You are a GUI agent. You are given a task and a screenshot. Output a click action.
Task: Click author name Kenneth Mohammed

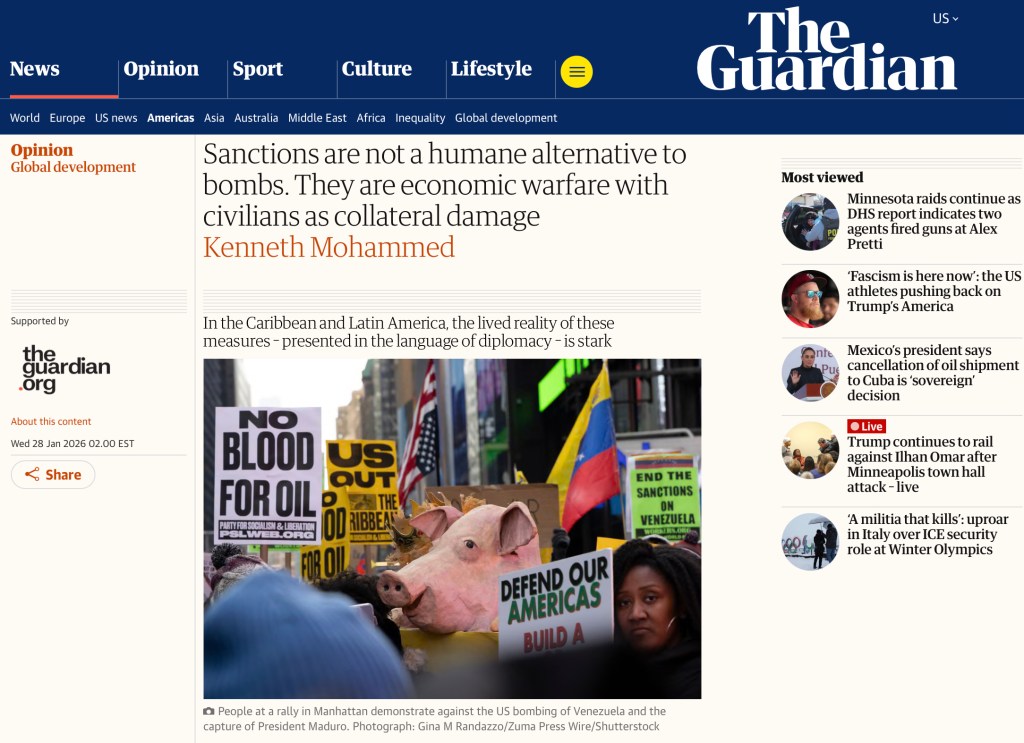(328, 247)
